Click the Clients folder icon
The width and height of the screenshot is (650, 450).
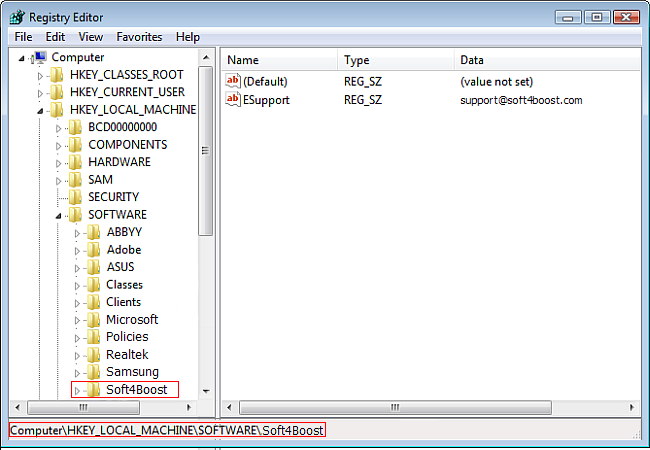[x=94, y=302]
